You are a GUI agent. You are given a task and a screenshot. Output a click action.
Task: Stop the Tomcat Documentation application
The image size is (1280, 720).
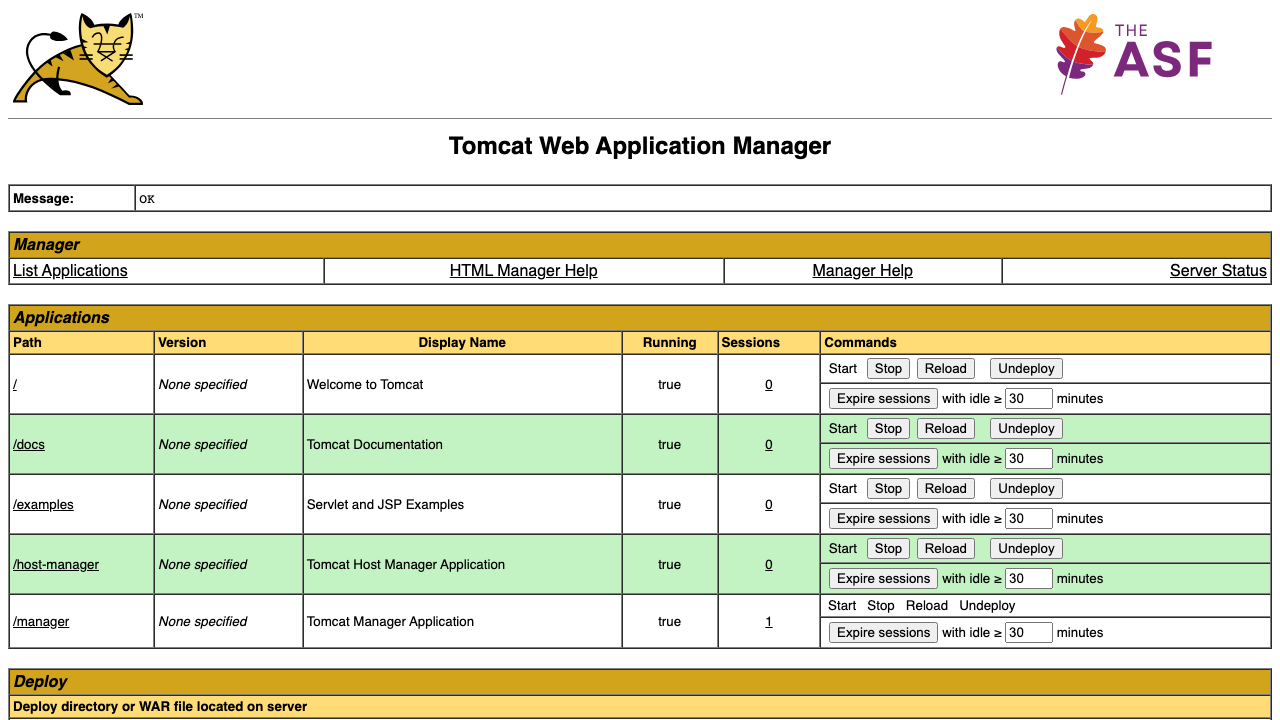coord(888,429)
